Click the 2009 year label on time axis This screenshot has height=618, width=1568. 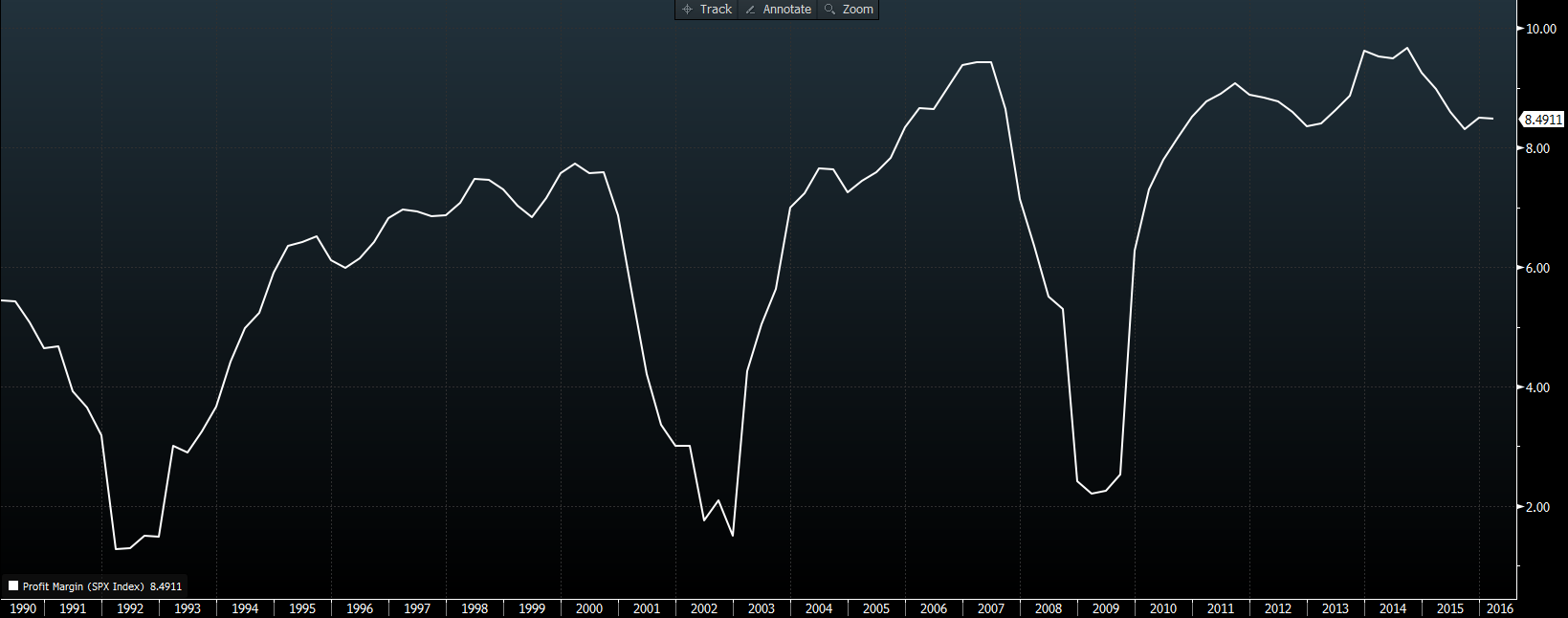(1106, 608)
